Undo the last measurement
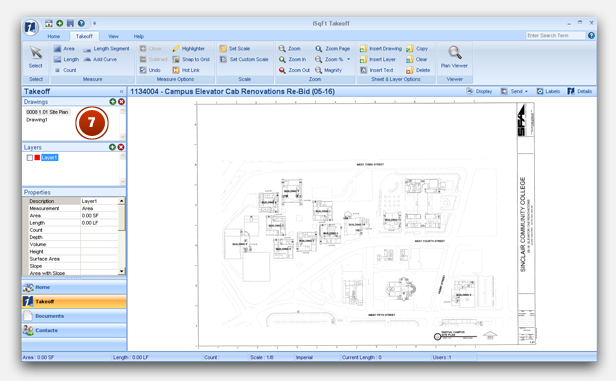The width and height of the screenshot is (616, 381). point(150,70)
